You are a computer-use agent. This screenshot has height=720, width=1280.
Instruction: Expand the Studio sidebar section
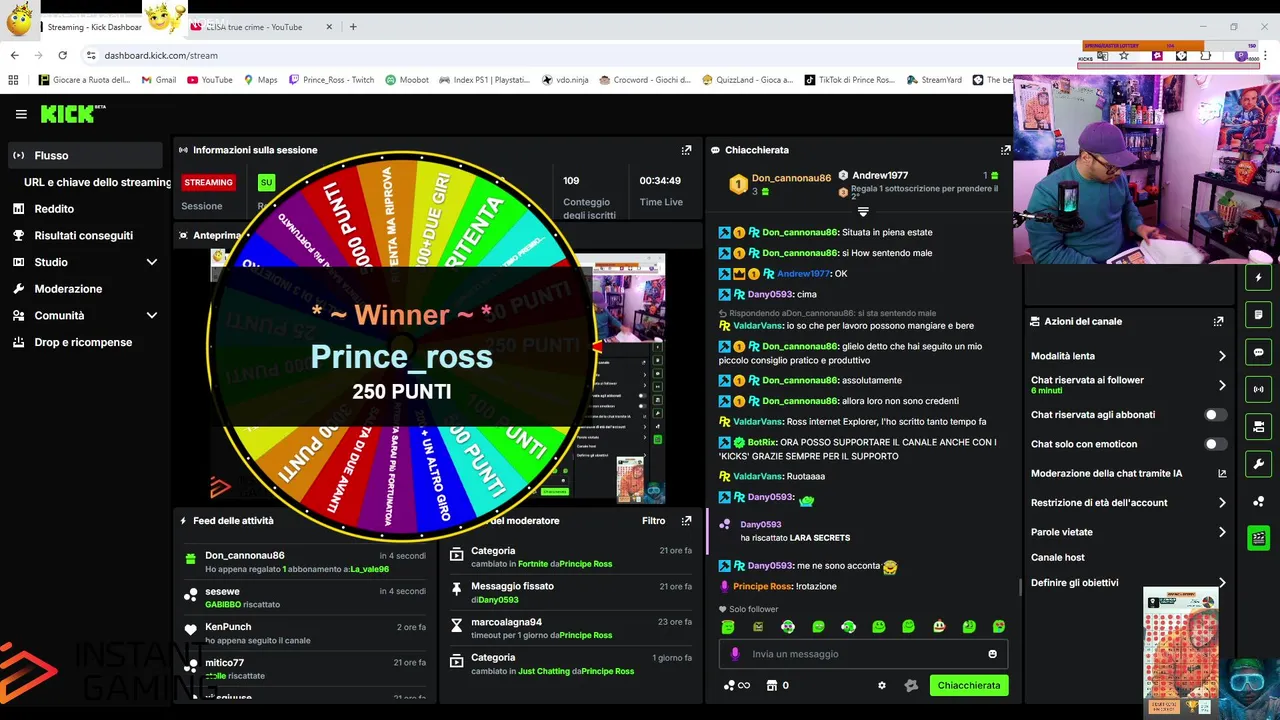pos(152,262)
